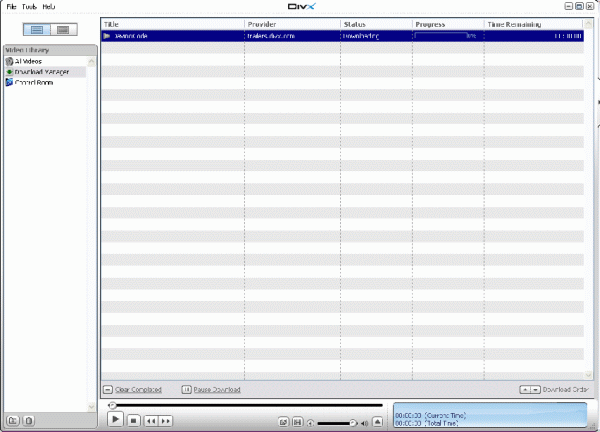Click the Total Time readout
This screenshot has height=432, width=600.
tap(426, 423)
